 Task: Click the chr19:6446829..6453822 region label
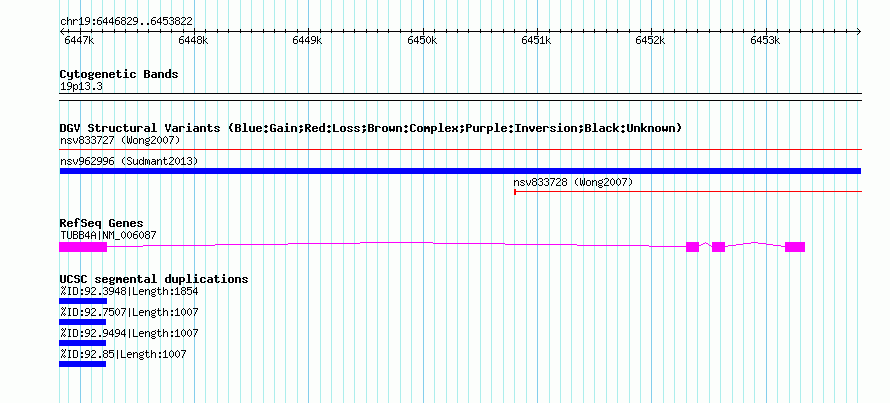tap(126, 22)
